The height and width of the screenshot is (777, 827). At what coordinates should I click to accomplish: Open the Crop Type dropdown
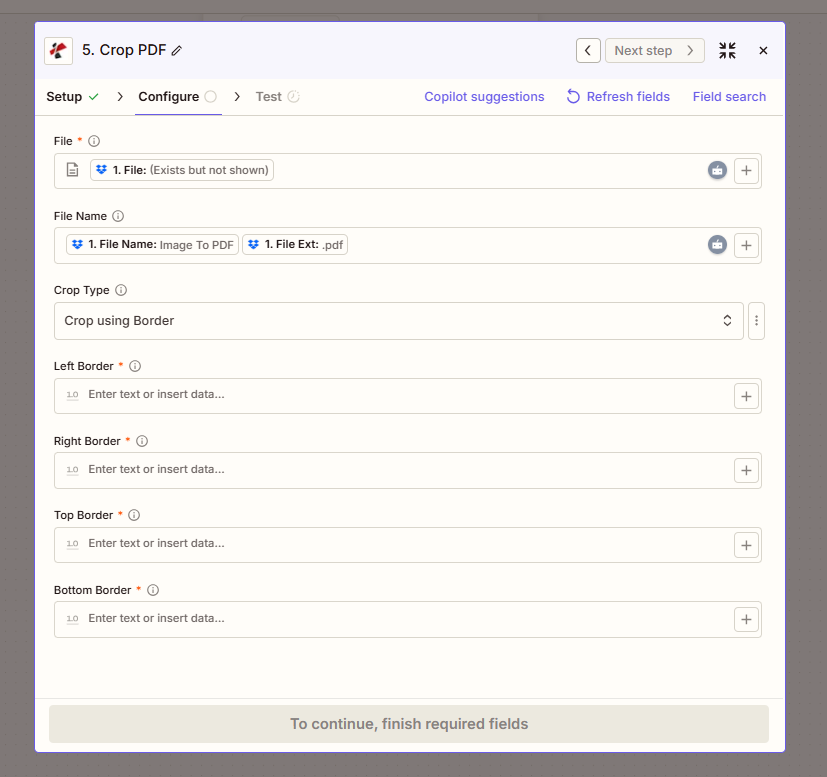click(x=398, y=321)
